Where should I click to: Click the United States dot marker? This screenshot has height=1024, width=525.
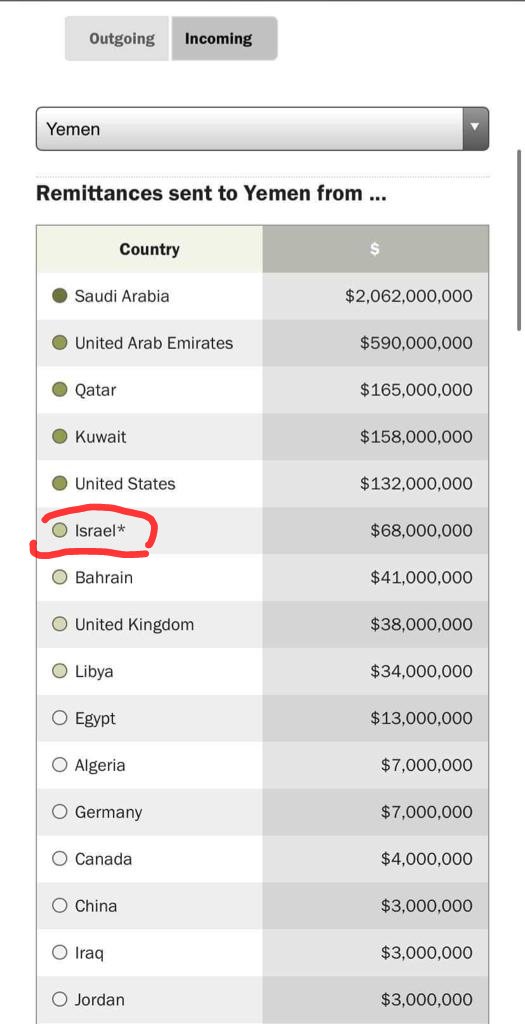(59, 483)
